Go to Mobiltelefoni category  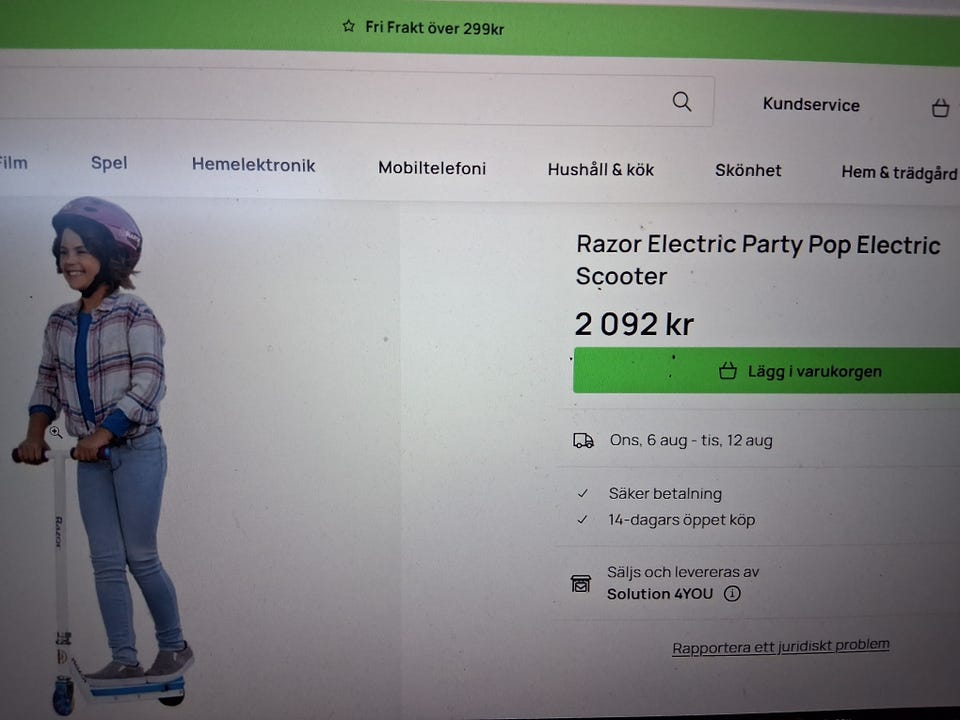(x=432, y=168)
